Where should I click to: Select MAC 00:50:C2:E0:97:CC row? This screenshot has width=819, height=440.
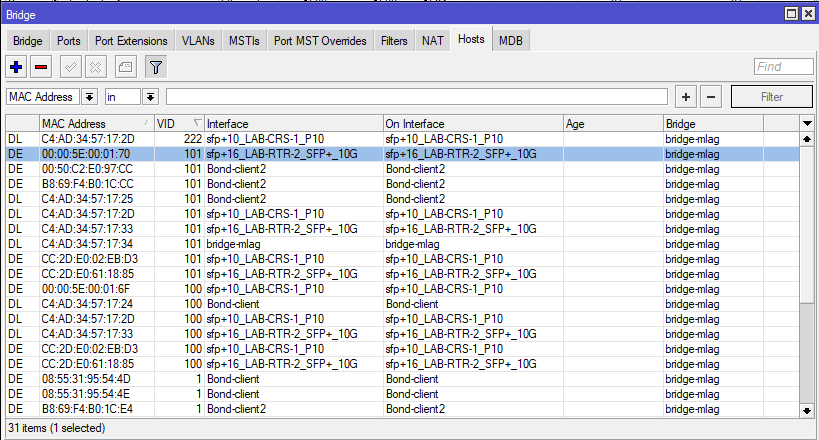[x=402, y=169]
